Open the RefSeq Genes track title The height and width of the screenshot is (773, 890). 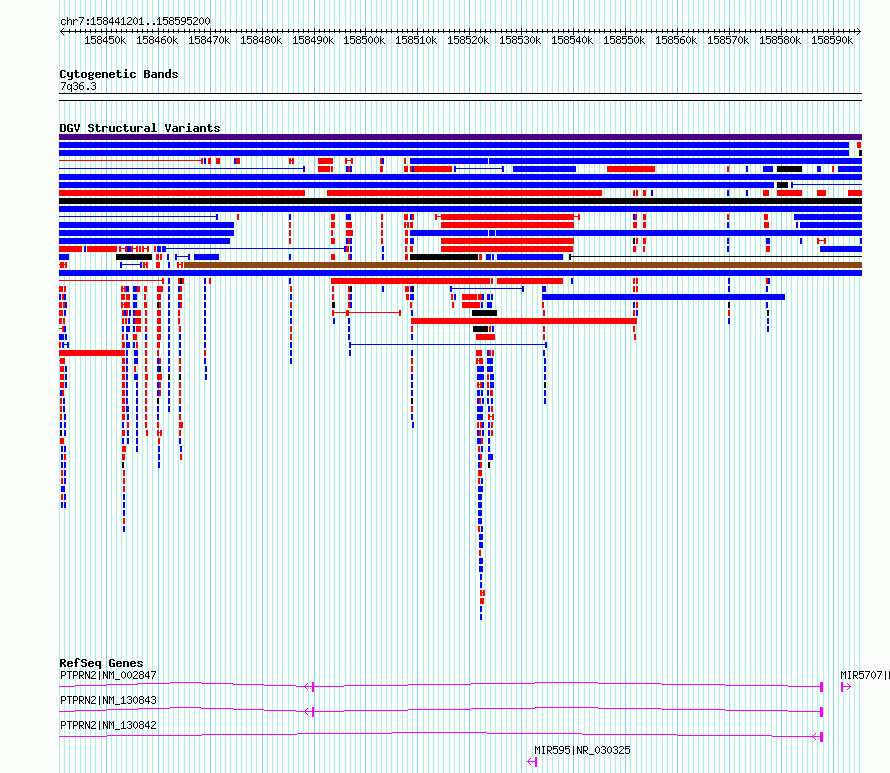click(101, 663)
